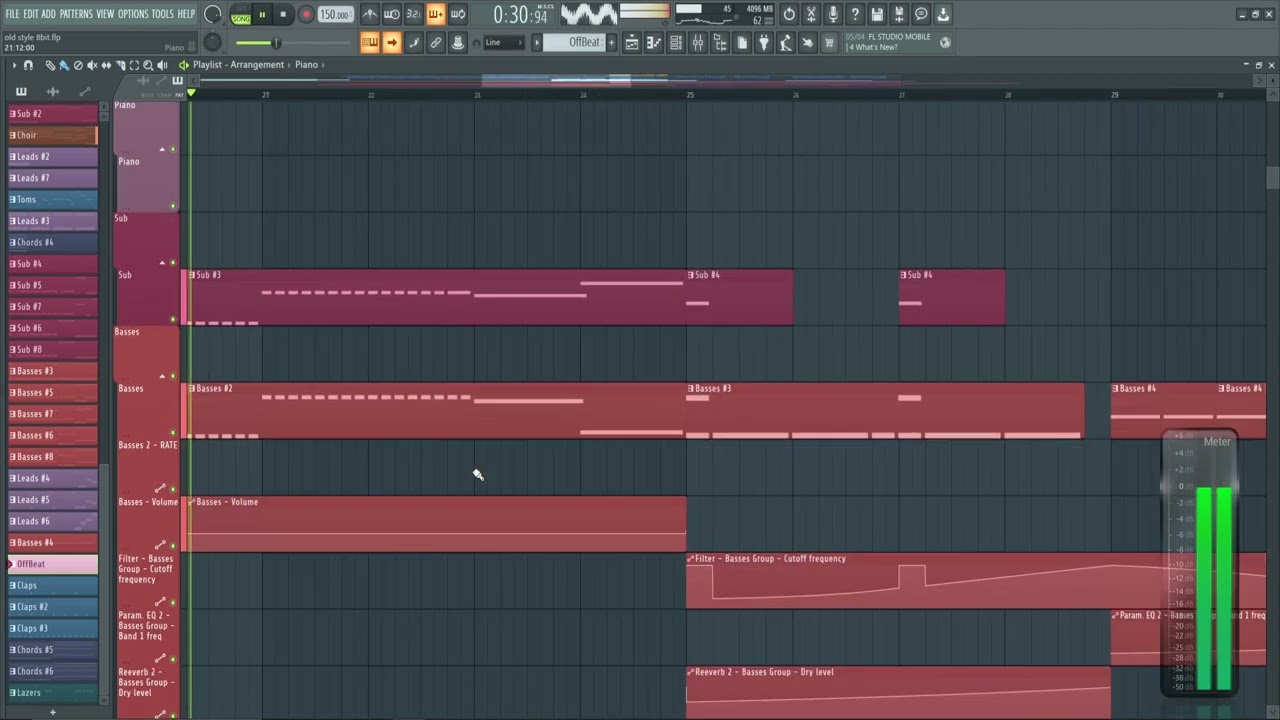Image resolution: width=1280 pixels, height=720 pixels.
Task: Click the microphone recording icon
Action: tap(833, 14)
